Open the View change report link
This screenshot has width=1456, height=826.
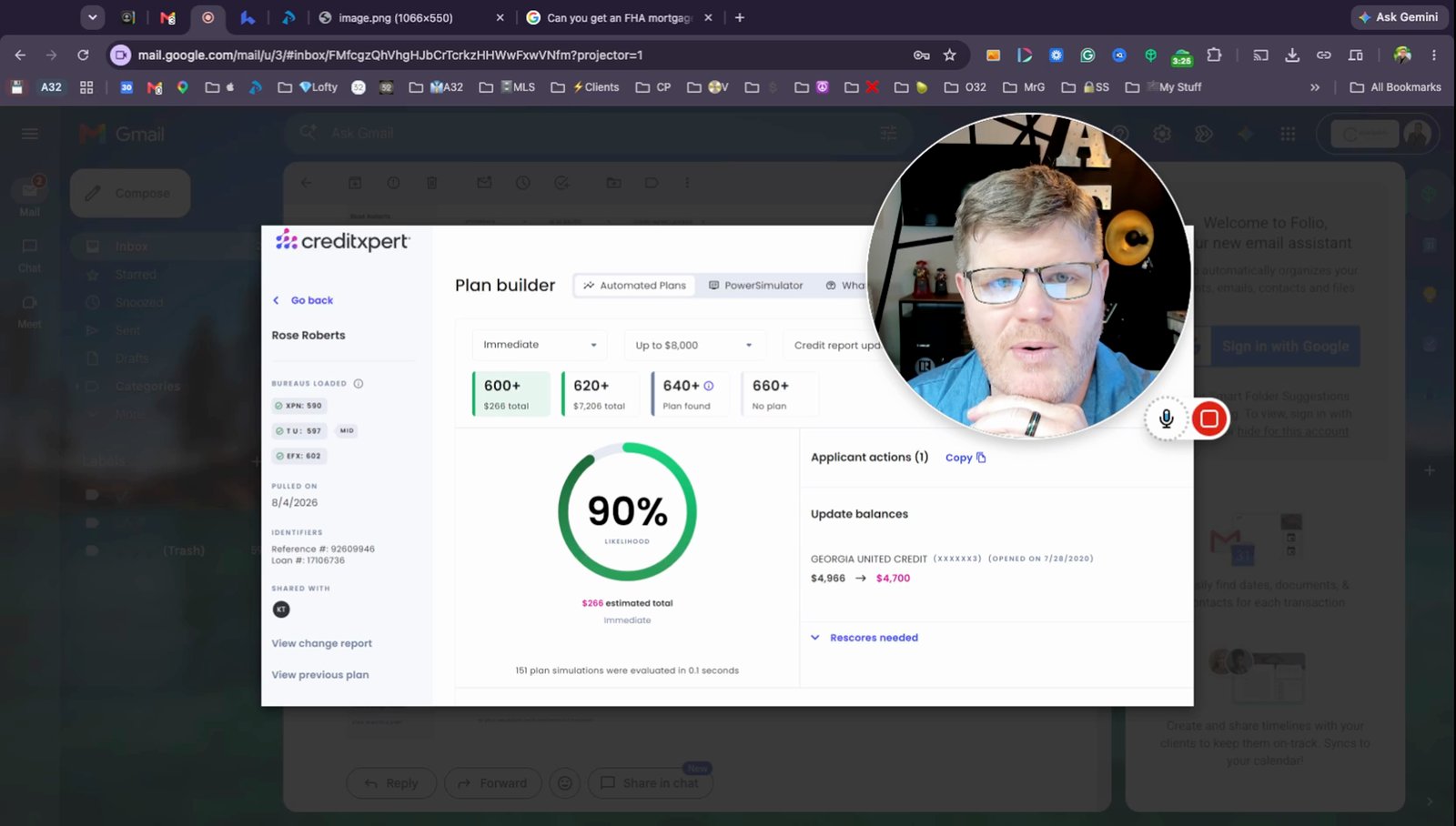click(x=321, y=643)
